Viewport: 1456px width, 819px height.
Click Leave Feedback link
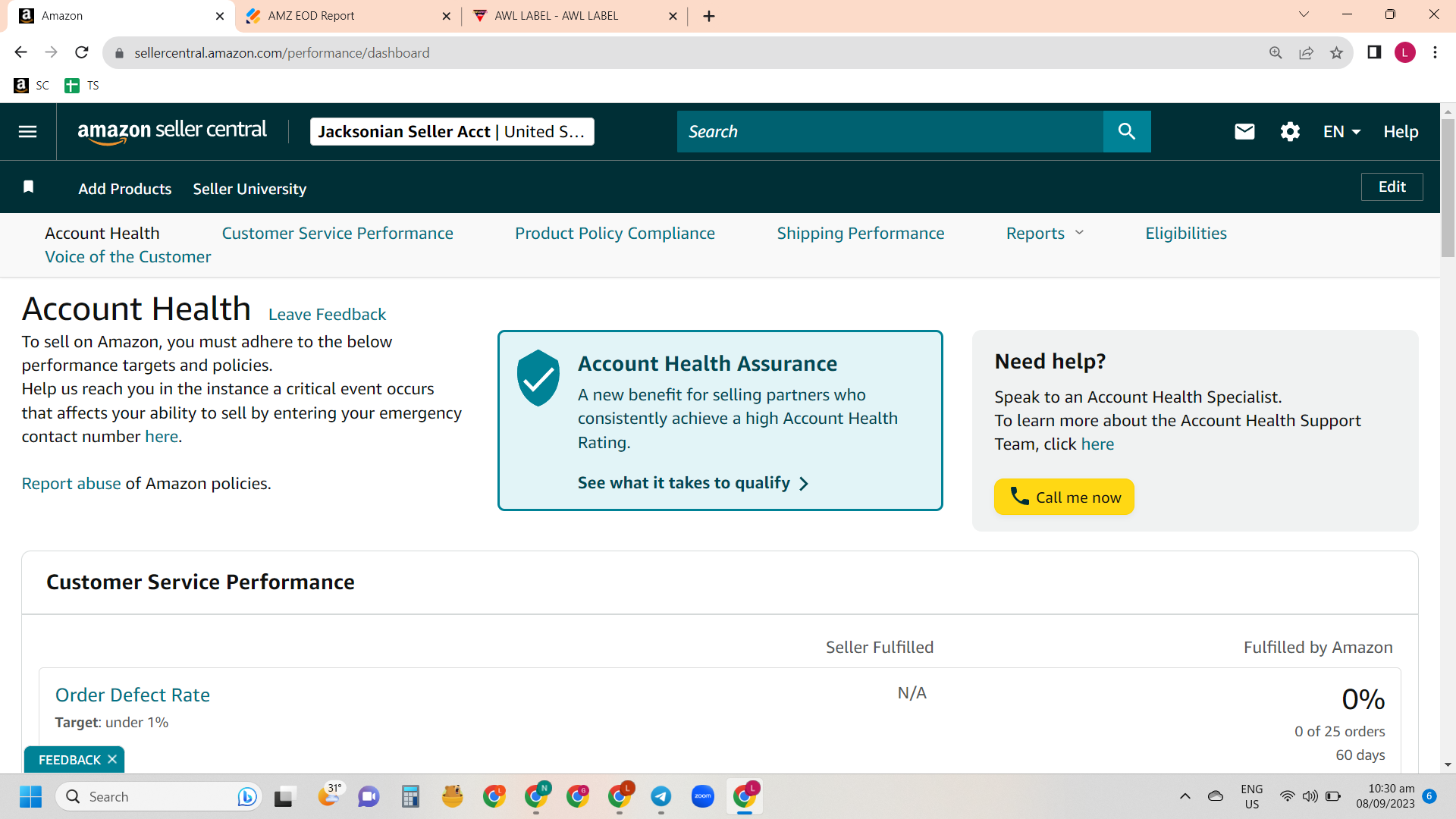[327, 315]
